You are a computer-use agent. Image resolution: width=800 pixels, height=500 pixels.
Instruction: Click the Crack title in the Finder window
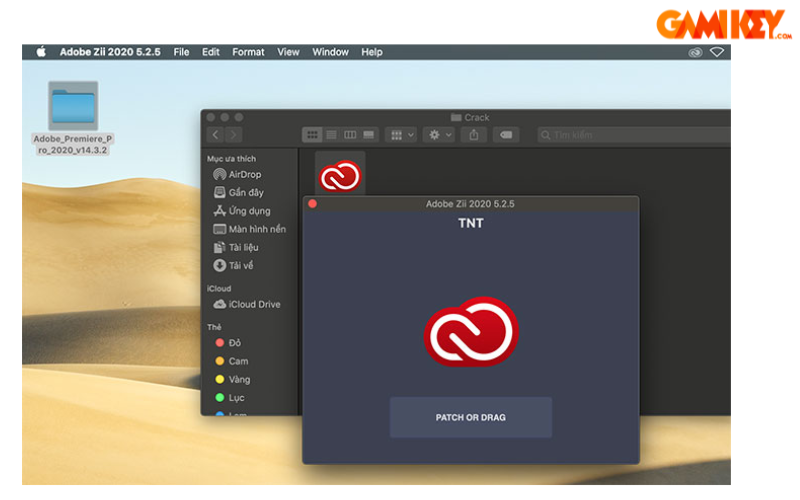click(x=470, y=117)
